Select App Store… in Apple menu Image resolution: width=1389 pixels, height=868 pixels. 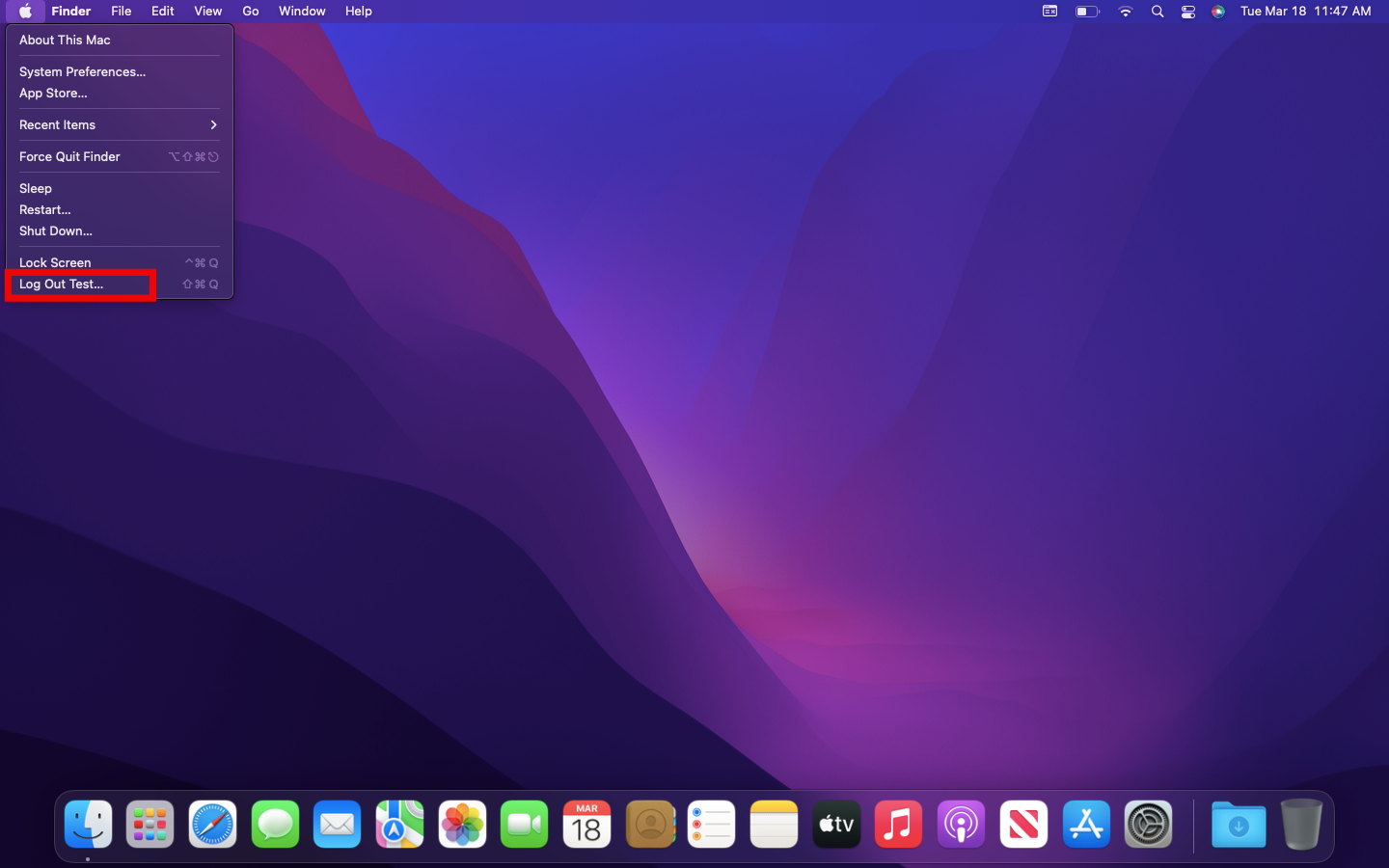120,94
